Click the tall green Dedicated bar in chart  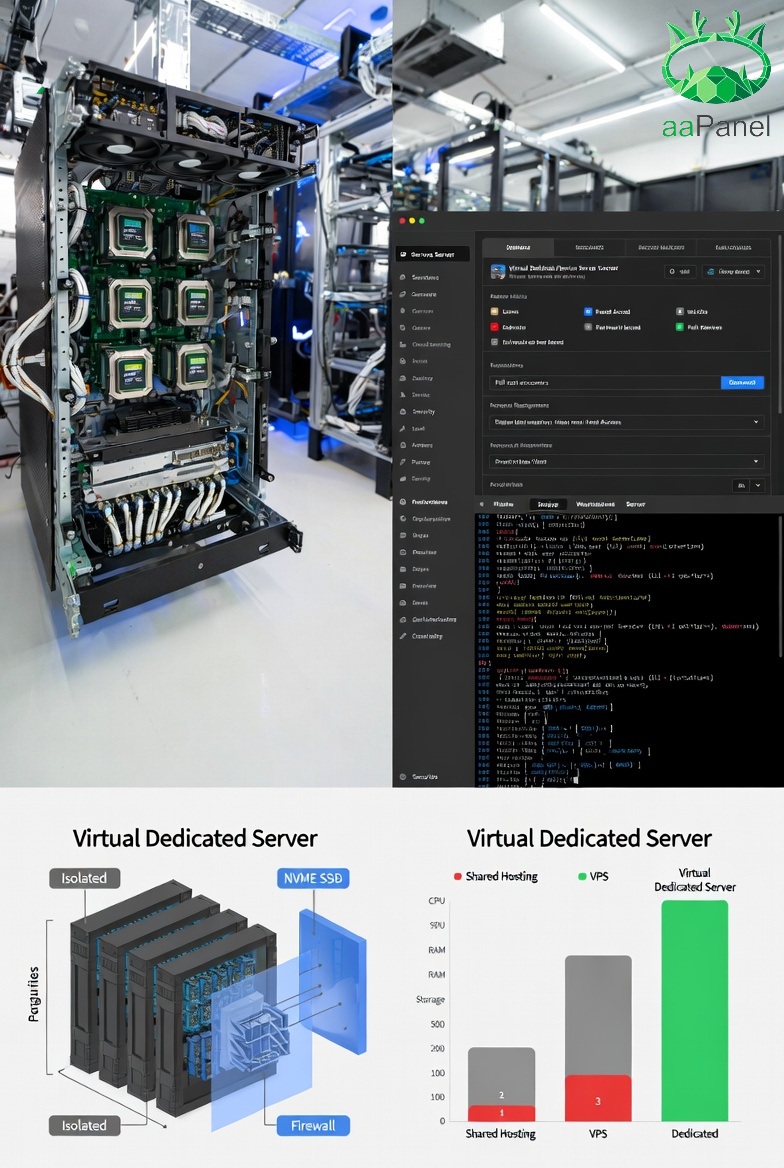click(x=695, y=1010)
